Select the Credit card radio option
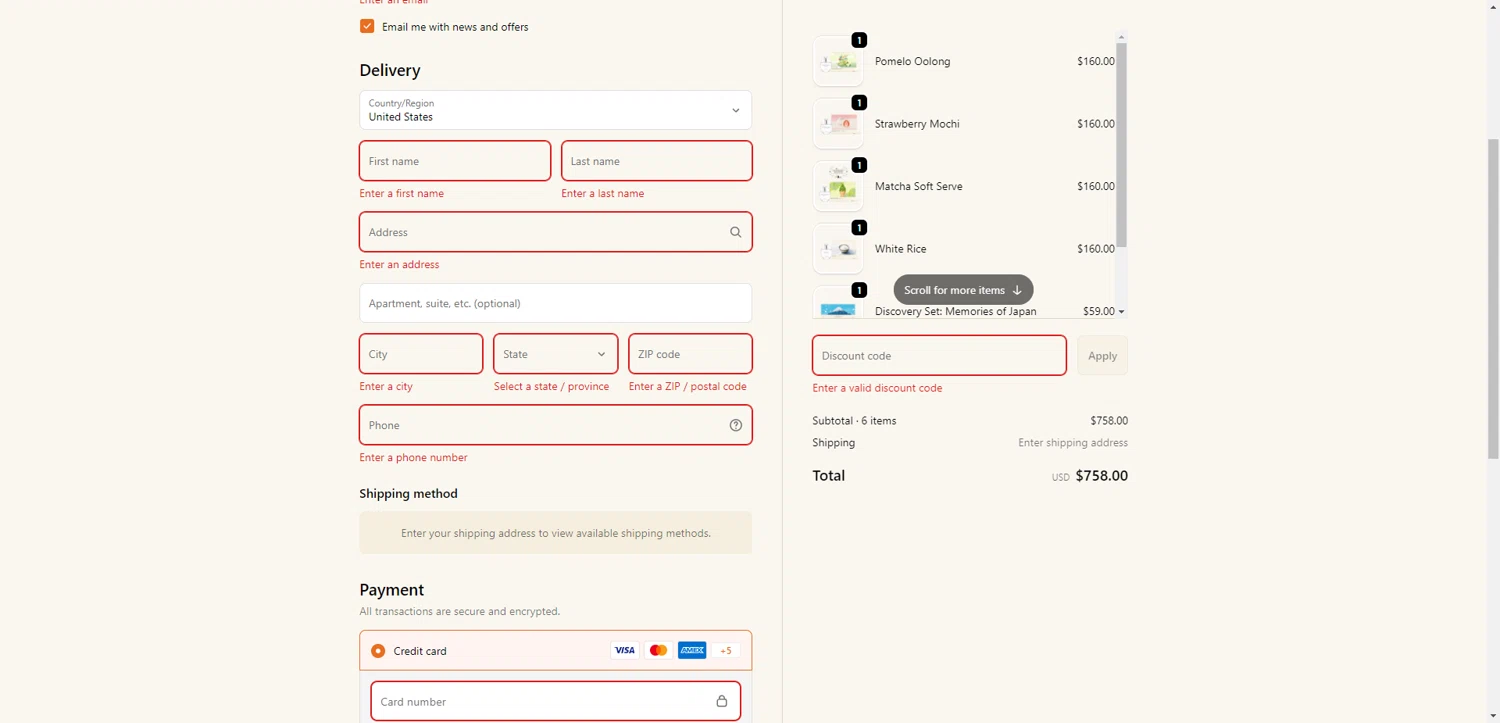The width and height of the screenshot is (1500, 723). click(x=378, y=651)
